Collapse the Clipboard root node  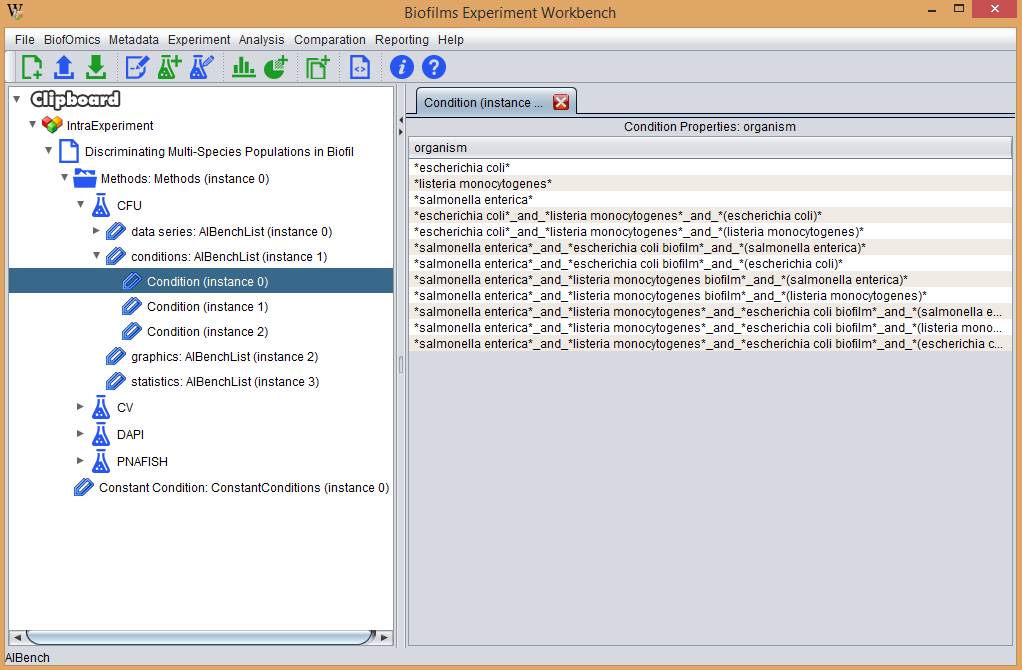(x=17, y=99)
